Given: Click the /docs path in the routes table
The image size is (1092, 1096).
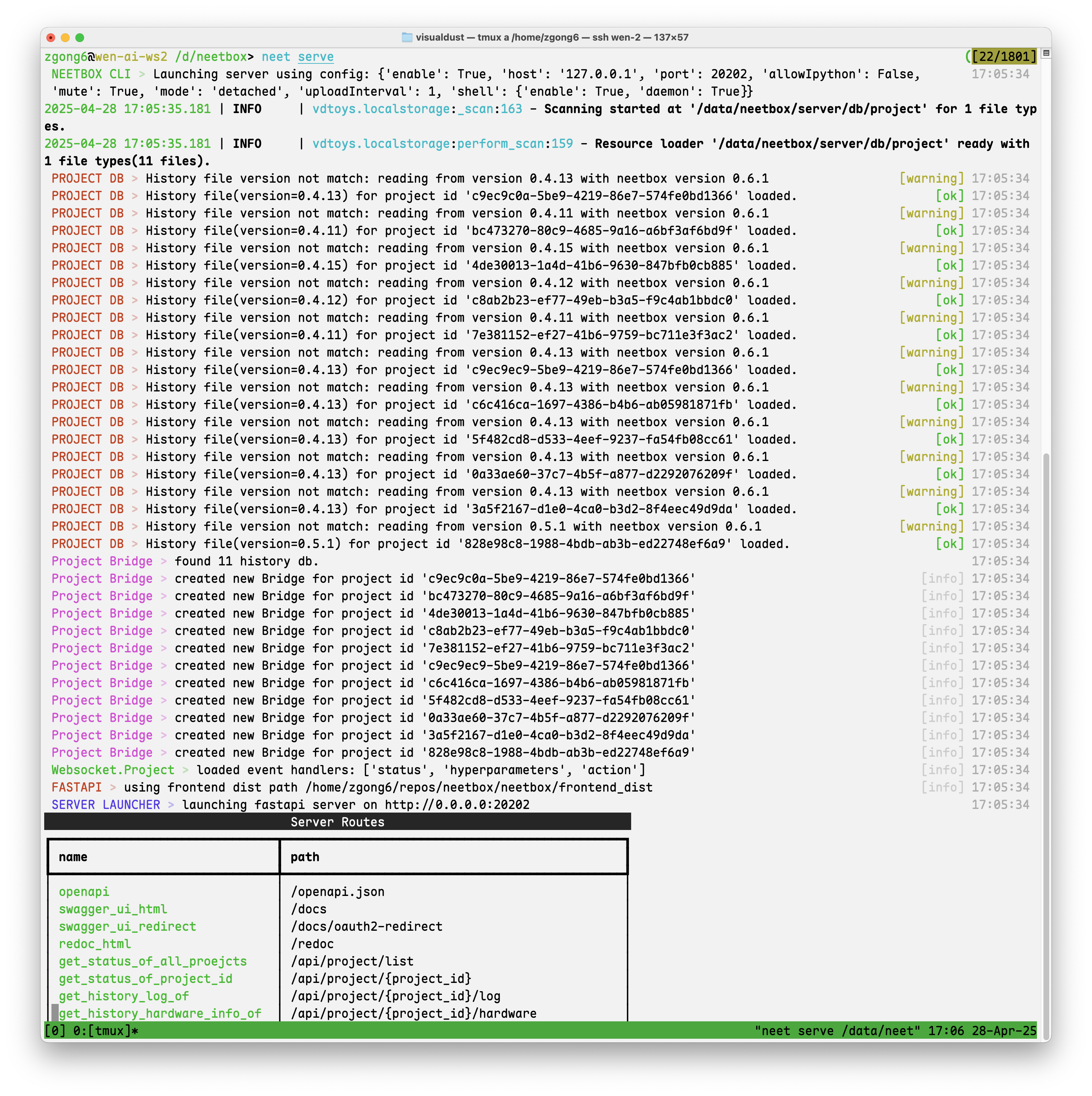Looking at the screenshot, I should [309, 909].
